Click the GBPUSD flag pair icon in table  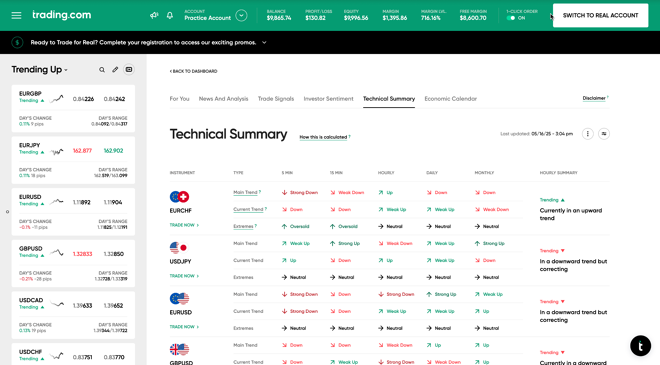click(x=179, y=349)
